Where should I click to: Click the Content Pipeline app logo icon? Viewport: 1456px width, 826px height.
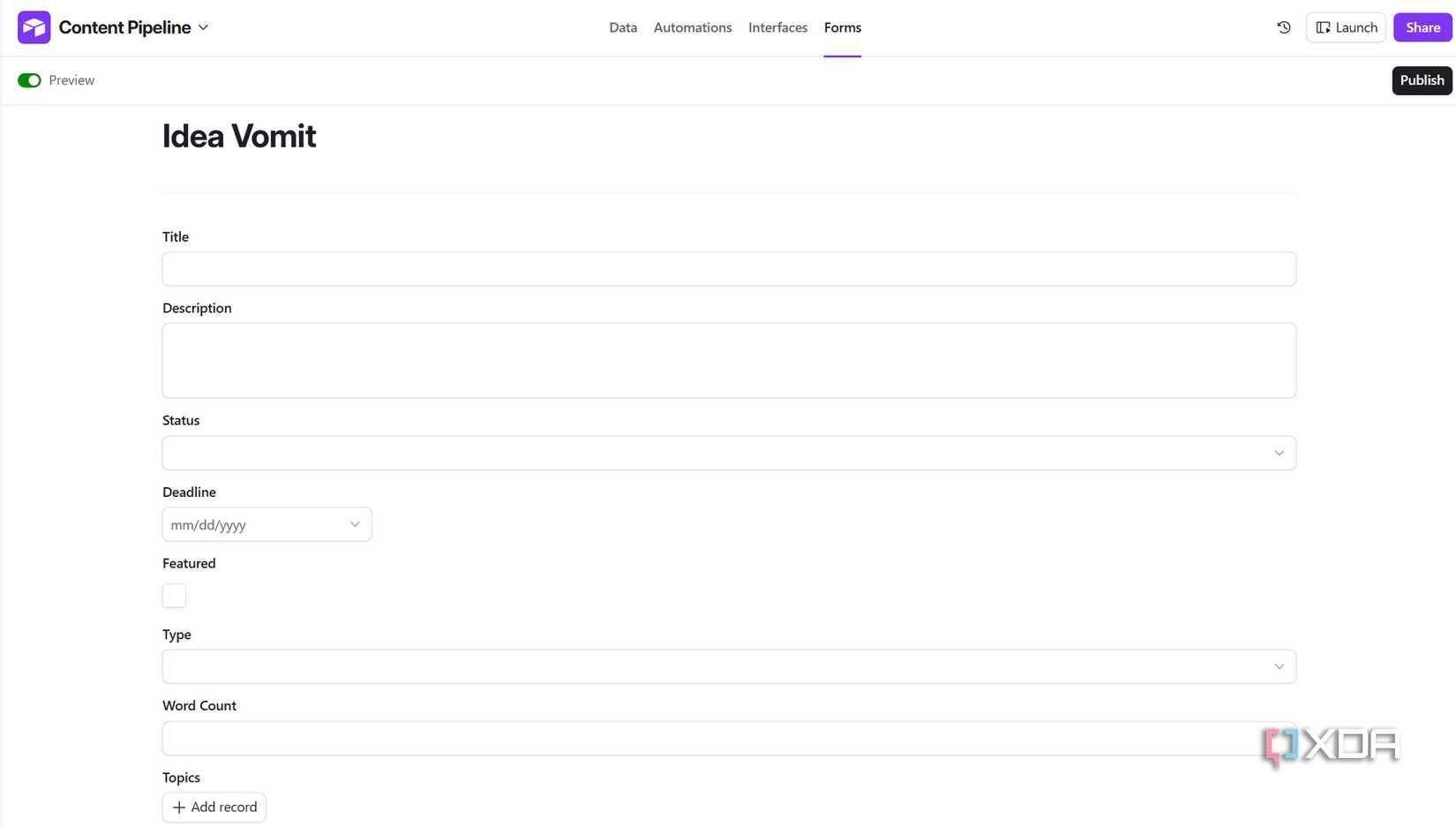pos(34,26)
